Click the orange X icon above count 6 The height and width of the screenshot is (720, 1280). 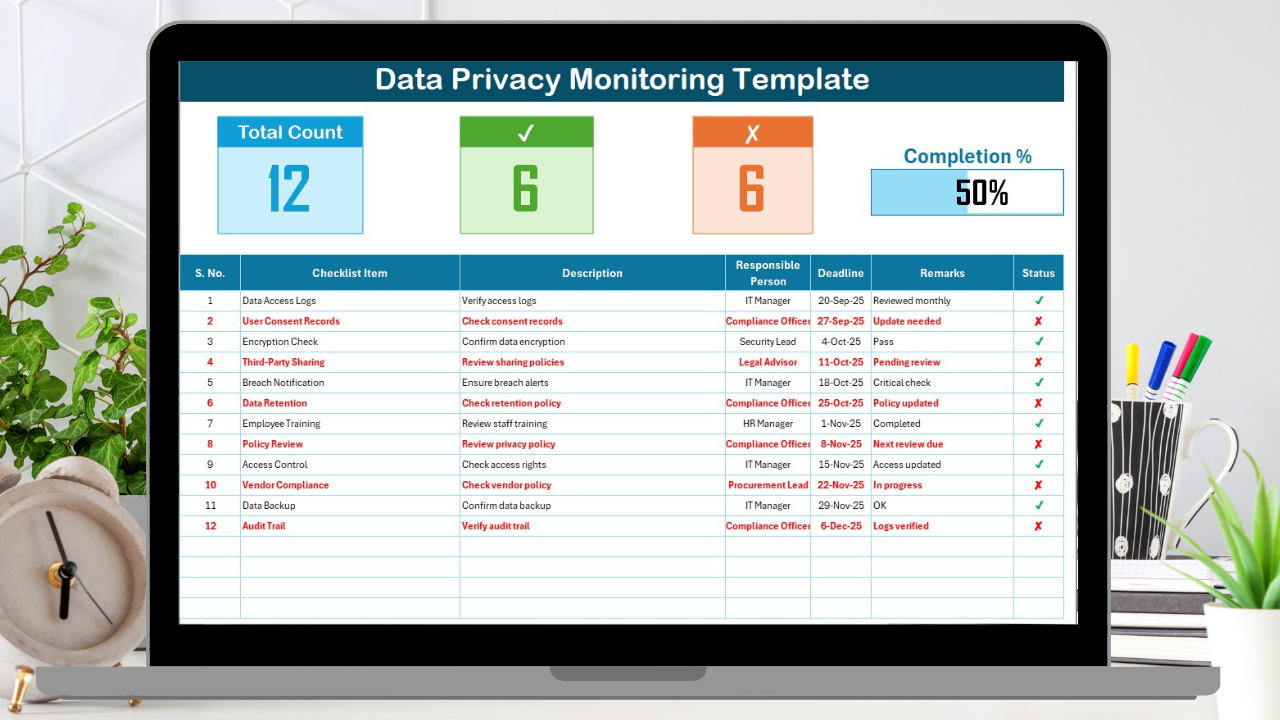tap(753, 131)
